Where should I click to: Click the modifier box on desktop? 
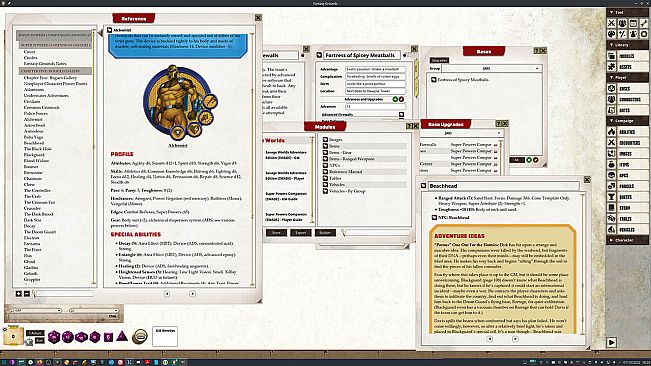pyautogui.click(x=13, y=337)
